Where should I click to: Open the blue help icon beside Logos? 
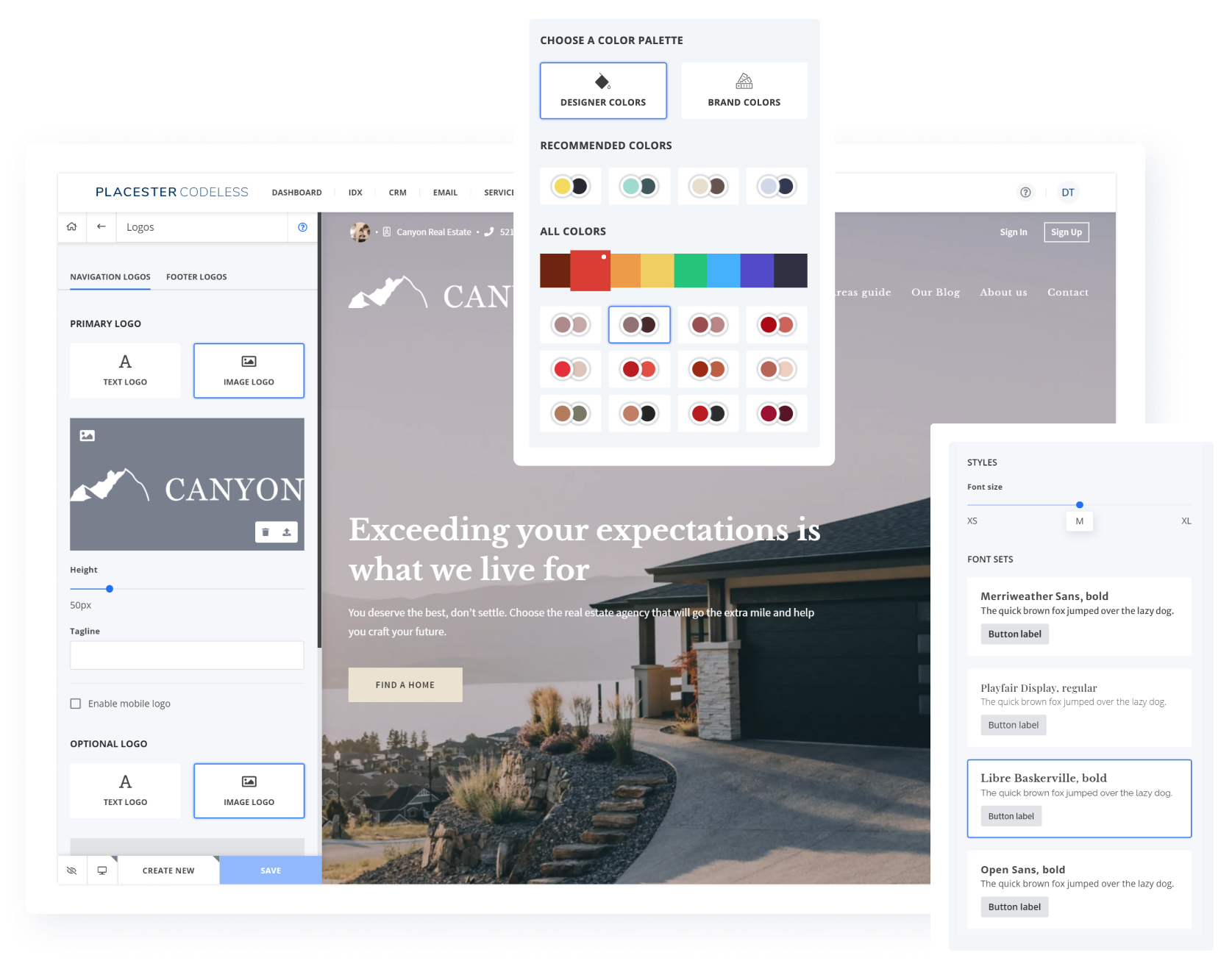(x=302, y=227)
